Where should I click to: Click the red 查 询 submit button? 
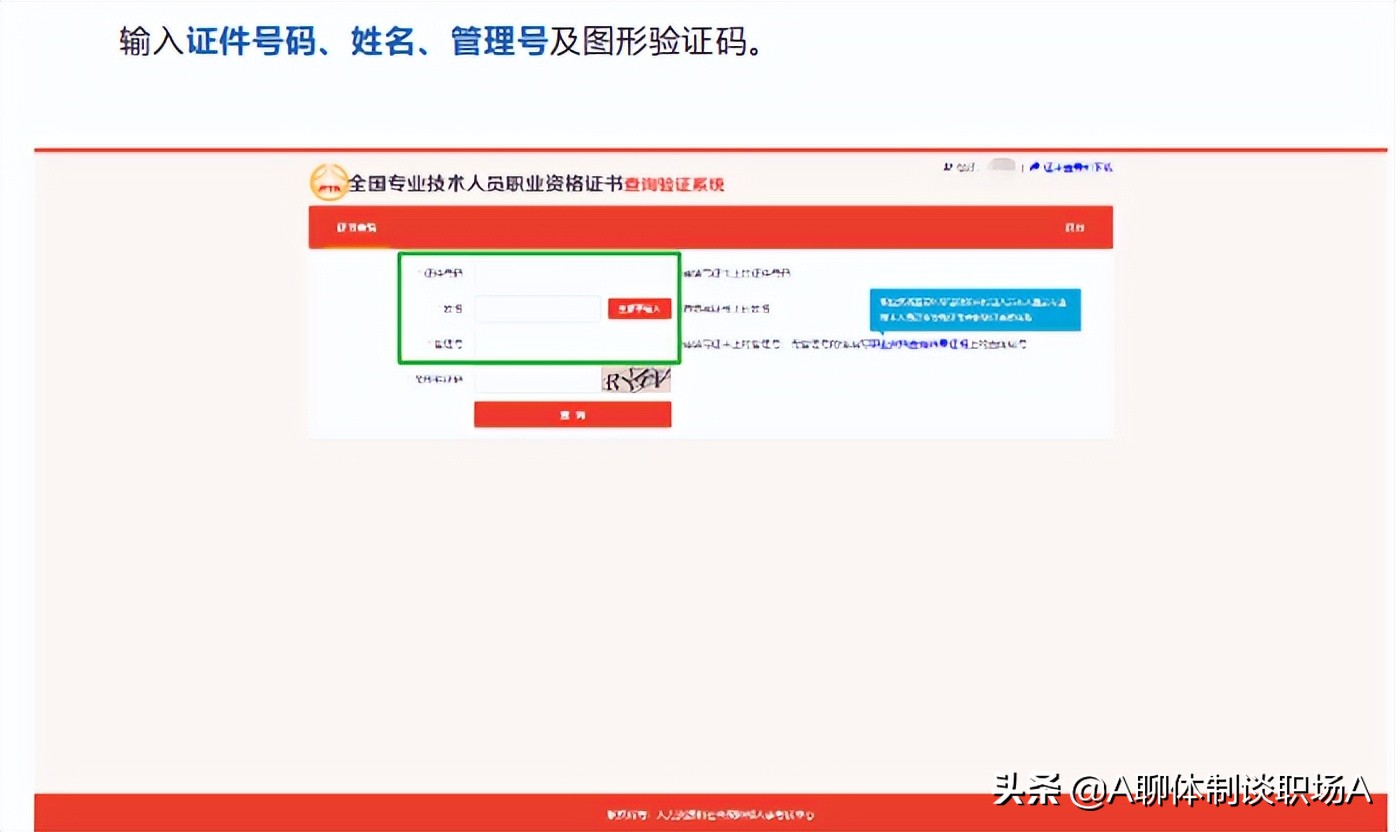(x=572, y=413)
